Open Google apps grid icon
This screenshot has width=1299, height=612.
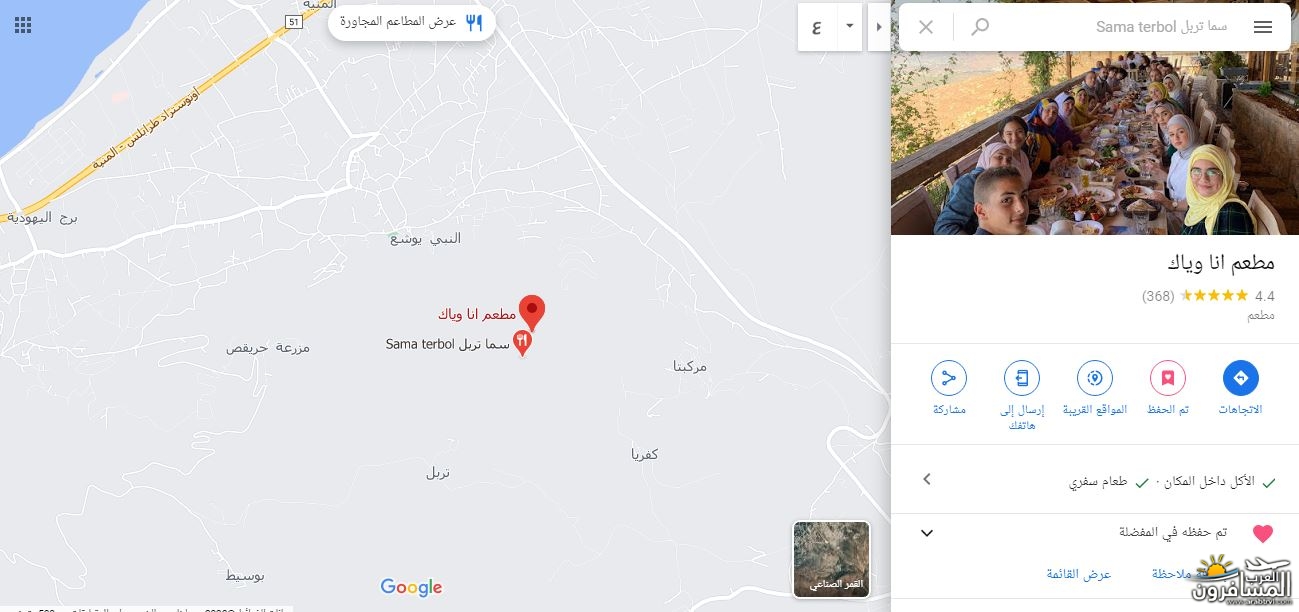pos(23,25)
